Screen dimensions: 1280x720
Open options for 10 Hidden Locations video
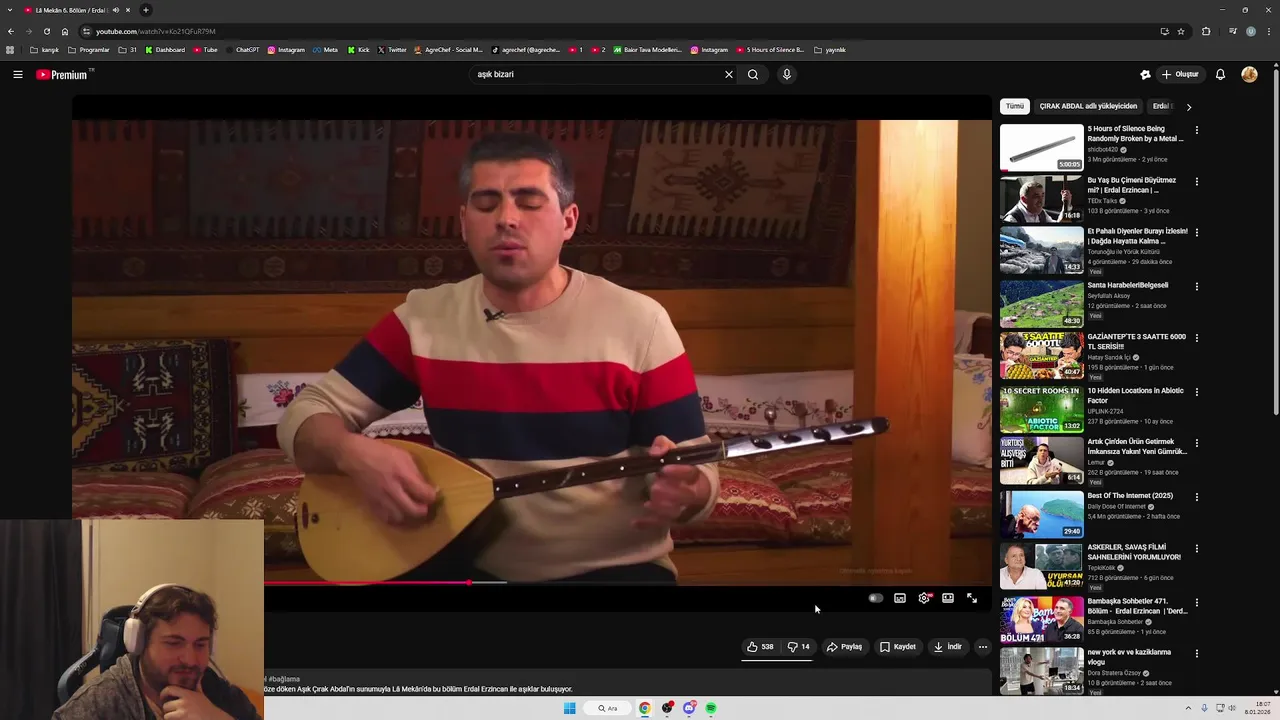pos(1196,391)
